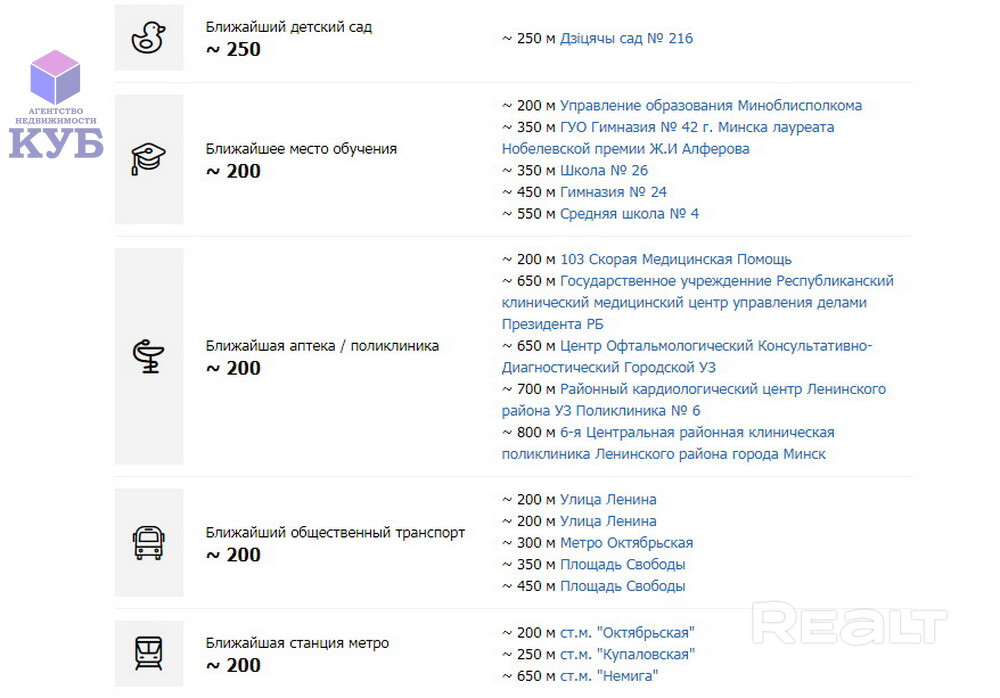Open the Средняя школа № 4 link
The height and width of the screenshot is (698, 1000).
click(629, 214)
